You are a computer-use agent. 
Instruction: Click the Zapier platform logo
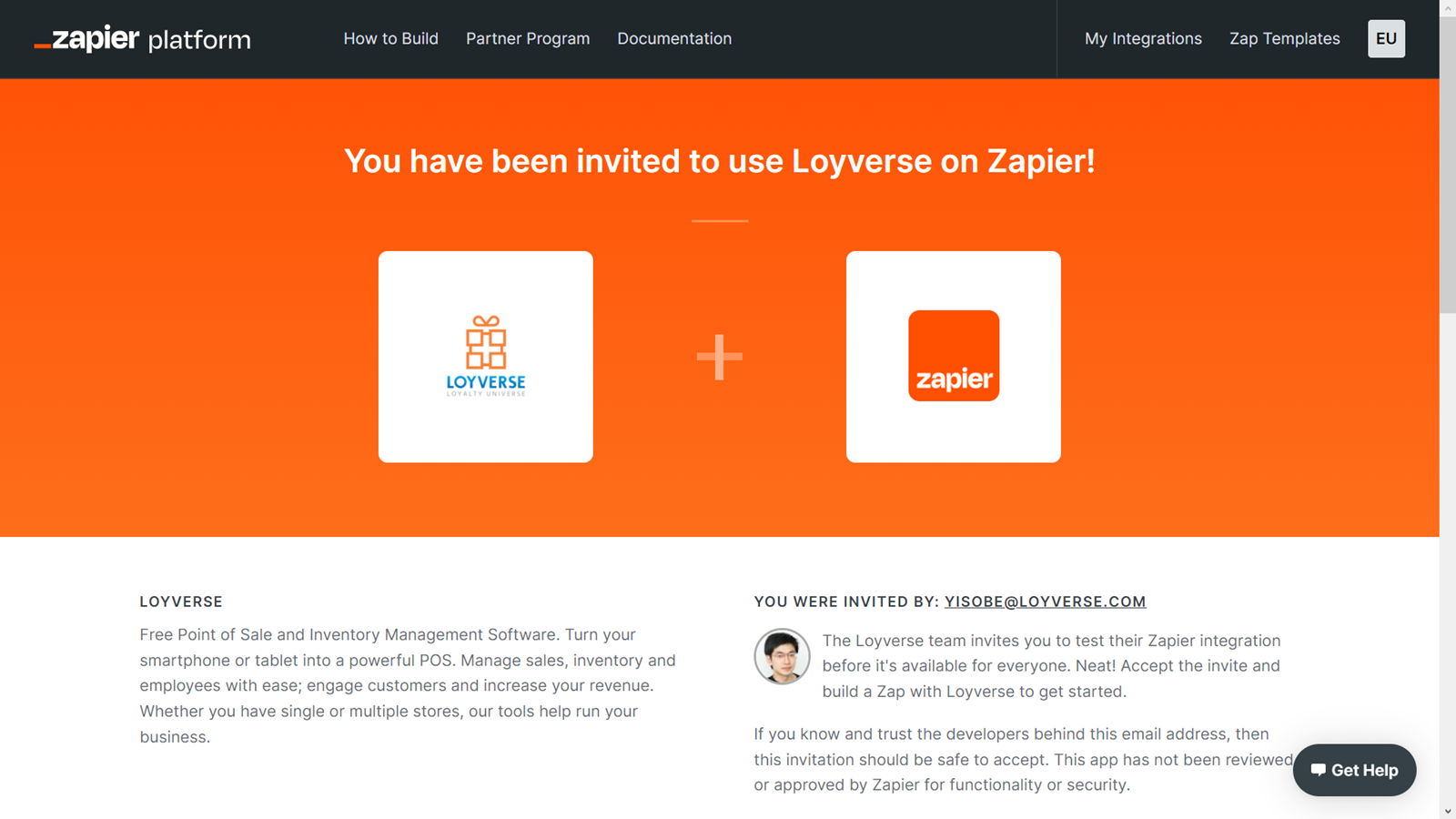[x=142, y=38]
